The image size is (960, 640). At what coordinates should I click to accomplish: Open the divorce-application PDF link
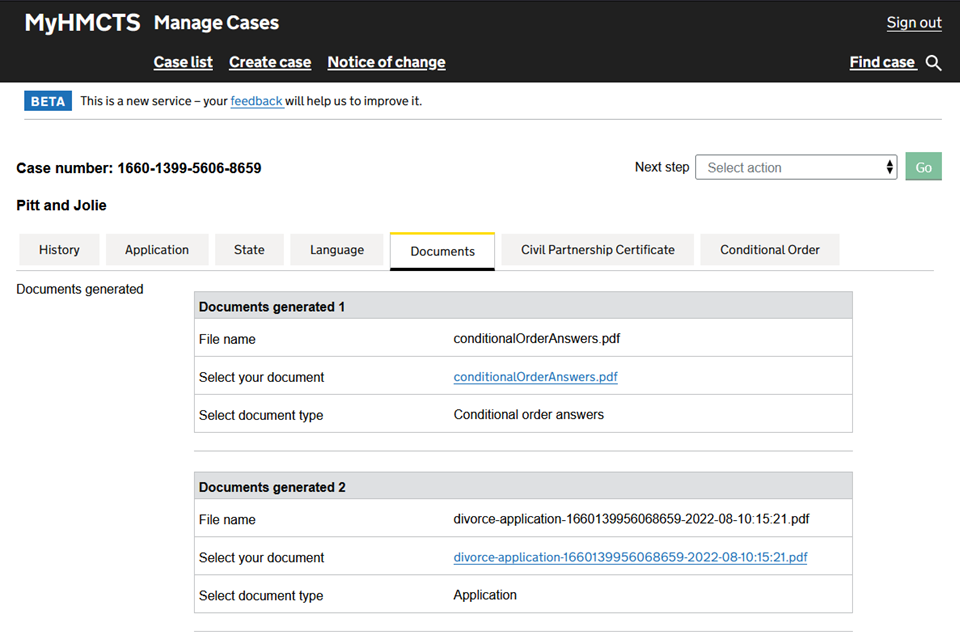click(630, 557)
